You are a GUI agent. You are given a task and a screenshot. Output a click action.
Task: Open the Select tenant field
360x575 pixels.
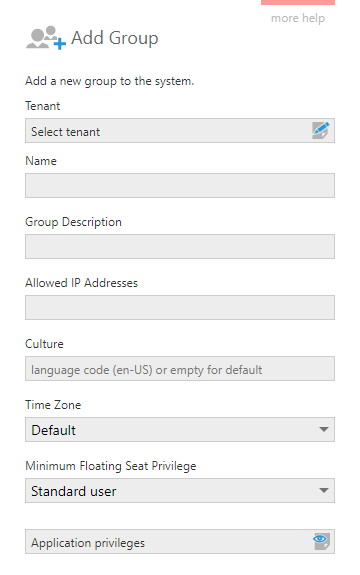pyautogui.click(x=180, y=131)
